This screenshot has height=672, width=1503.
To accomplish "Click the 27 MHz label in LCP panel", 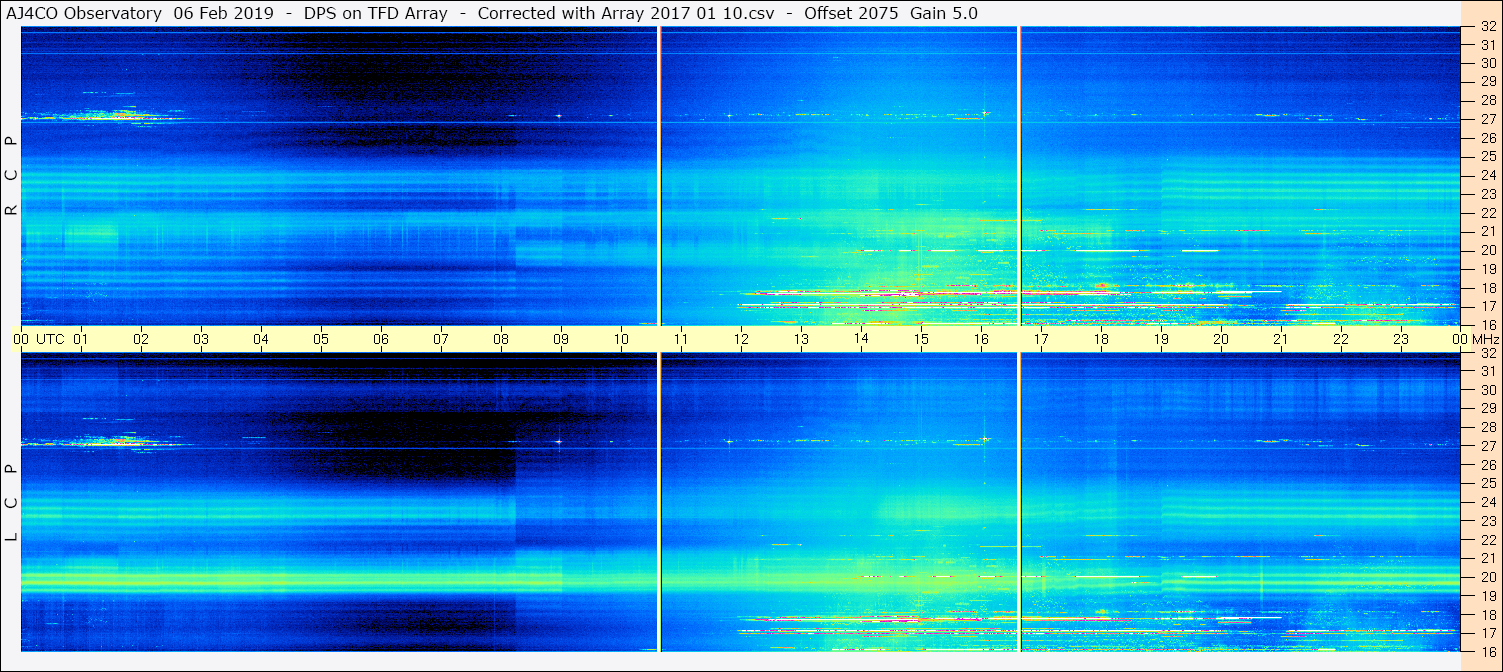I will (x=1487, y=446).
